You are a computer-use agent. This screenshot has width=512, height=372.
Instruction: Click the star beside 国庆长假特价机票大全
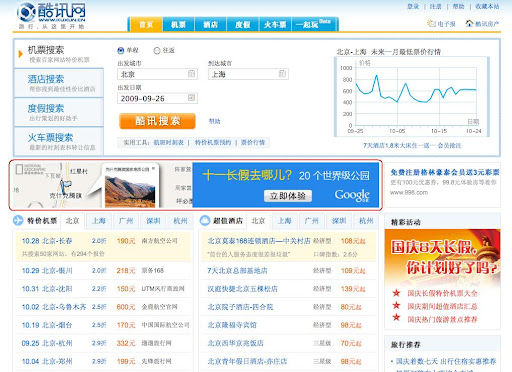coord(396,293)
